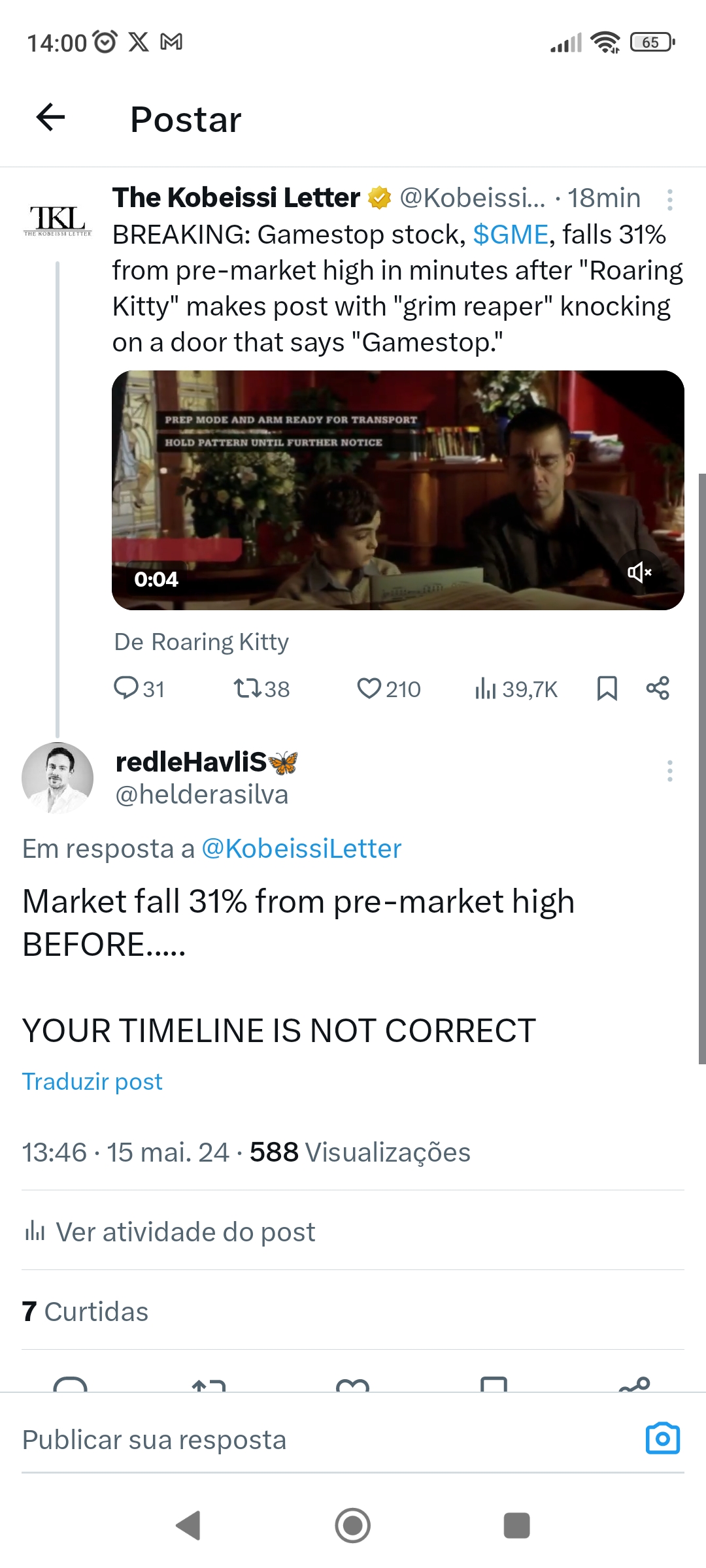Open three-dot menu on Kobeissi Letter post

coord(670,199)
